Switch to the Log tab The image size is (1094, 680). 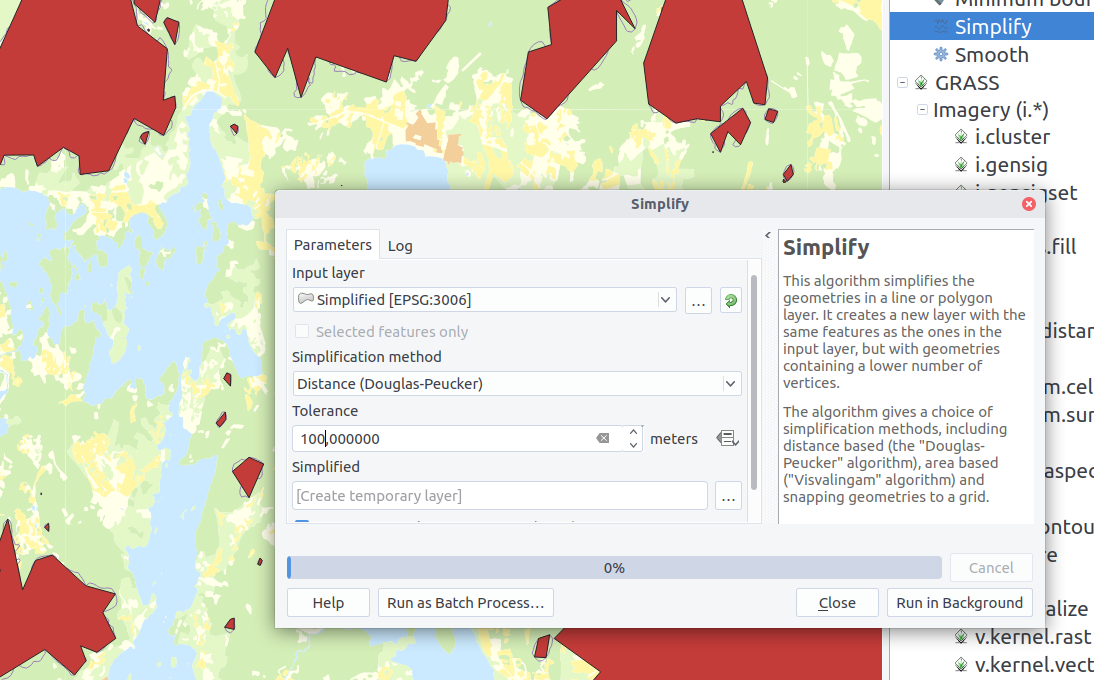pyautogui.click(x=400, y=246)
